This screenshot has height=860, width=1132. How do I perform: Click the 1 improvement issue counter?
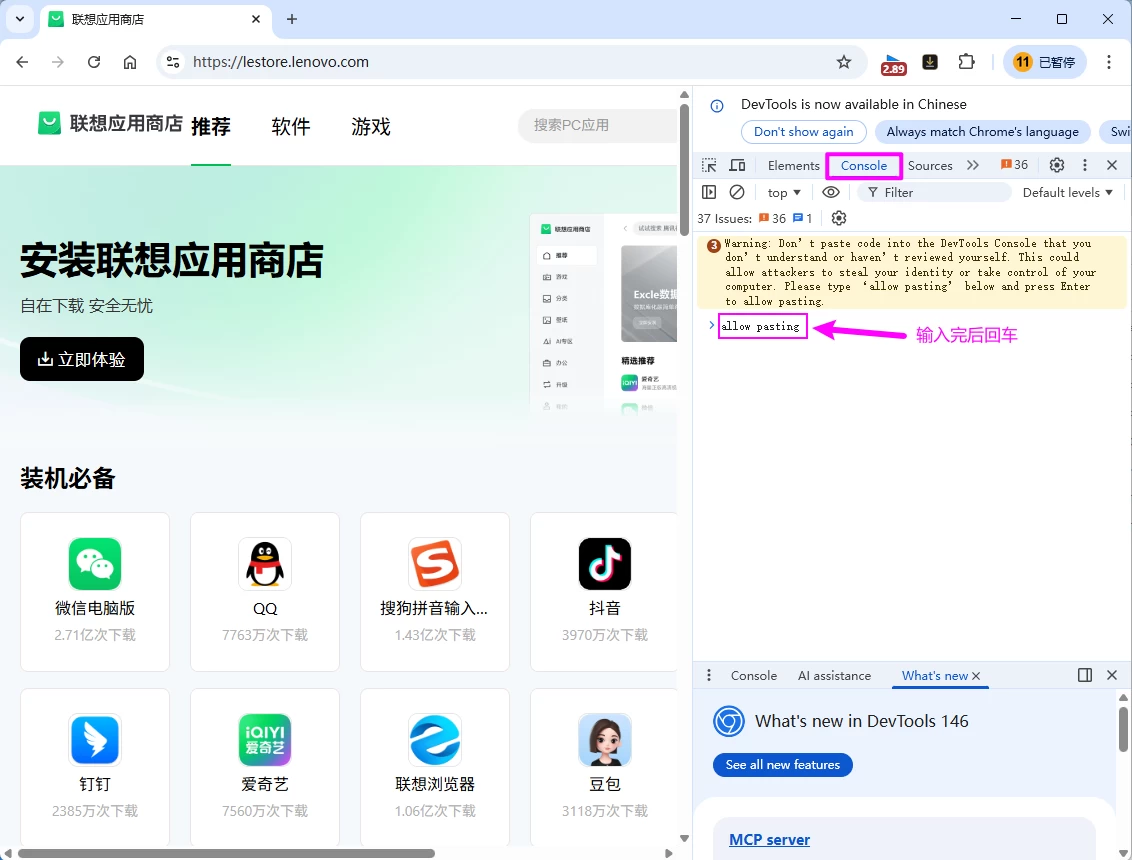[x=802, y=218]
